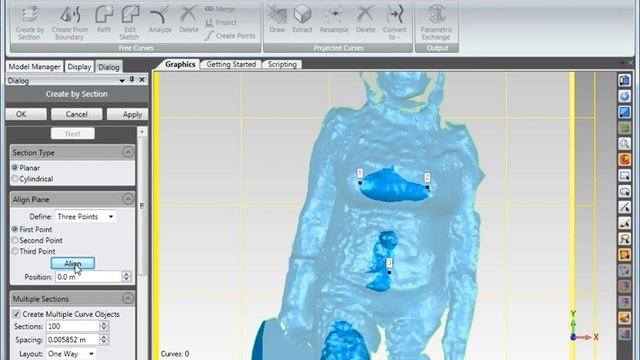This screenshot has height=360, width=640.
Task: Switch to the Graphics tab
Action: (180, 64)
